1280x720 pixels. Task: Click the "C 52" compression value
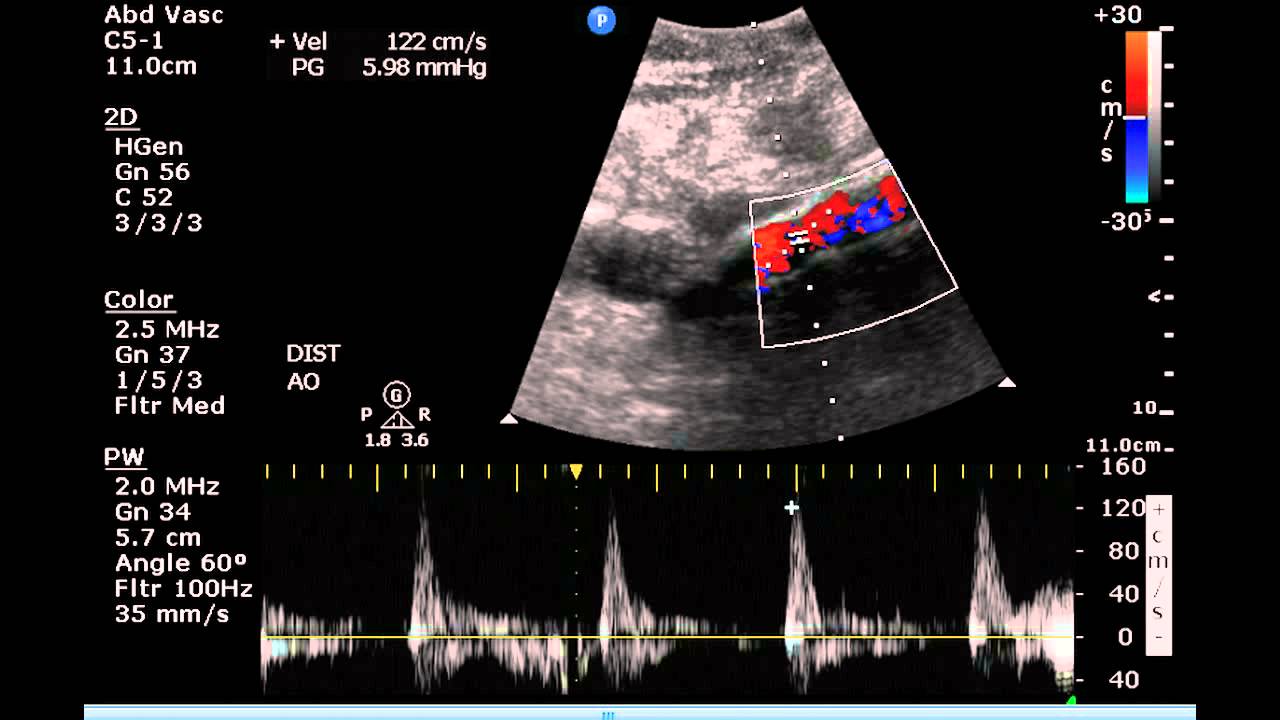(x=144, y=198)
